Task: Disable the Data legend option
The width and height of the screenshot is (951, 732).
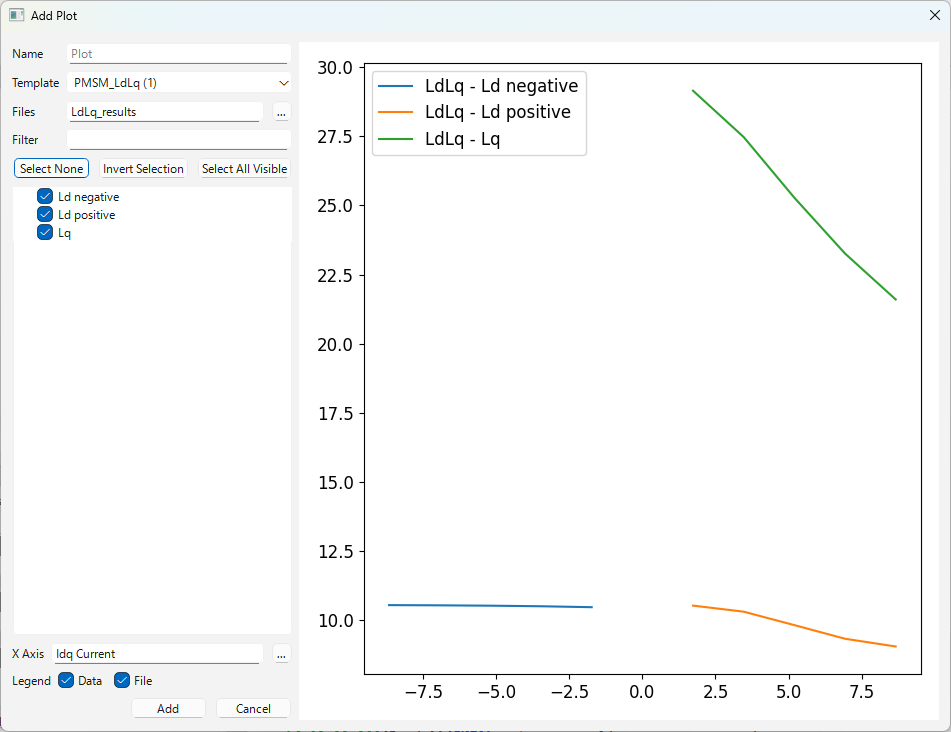Action: point(66,681)
